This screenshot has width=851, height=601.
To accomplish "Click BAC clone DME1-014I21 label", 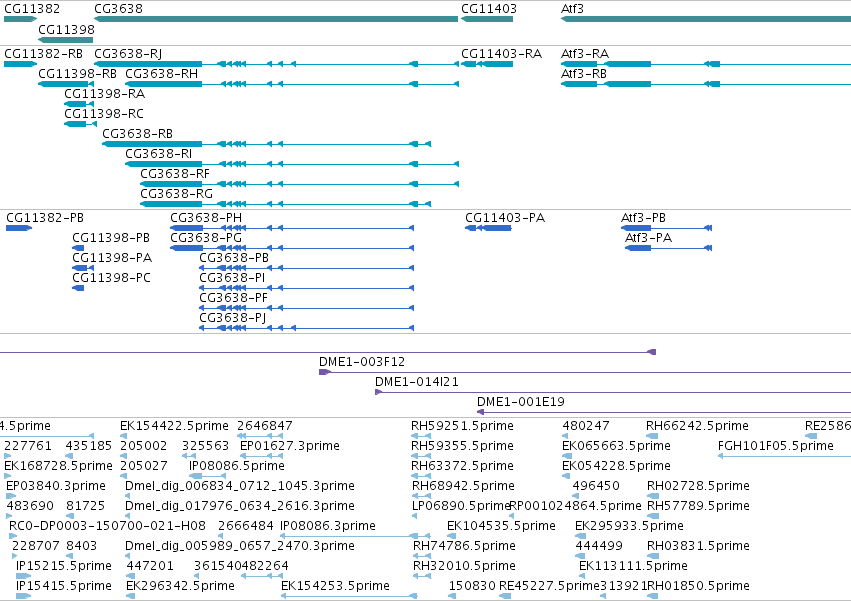I will pos(417,382).
